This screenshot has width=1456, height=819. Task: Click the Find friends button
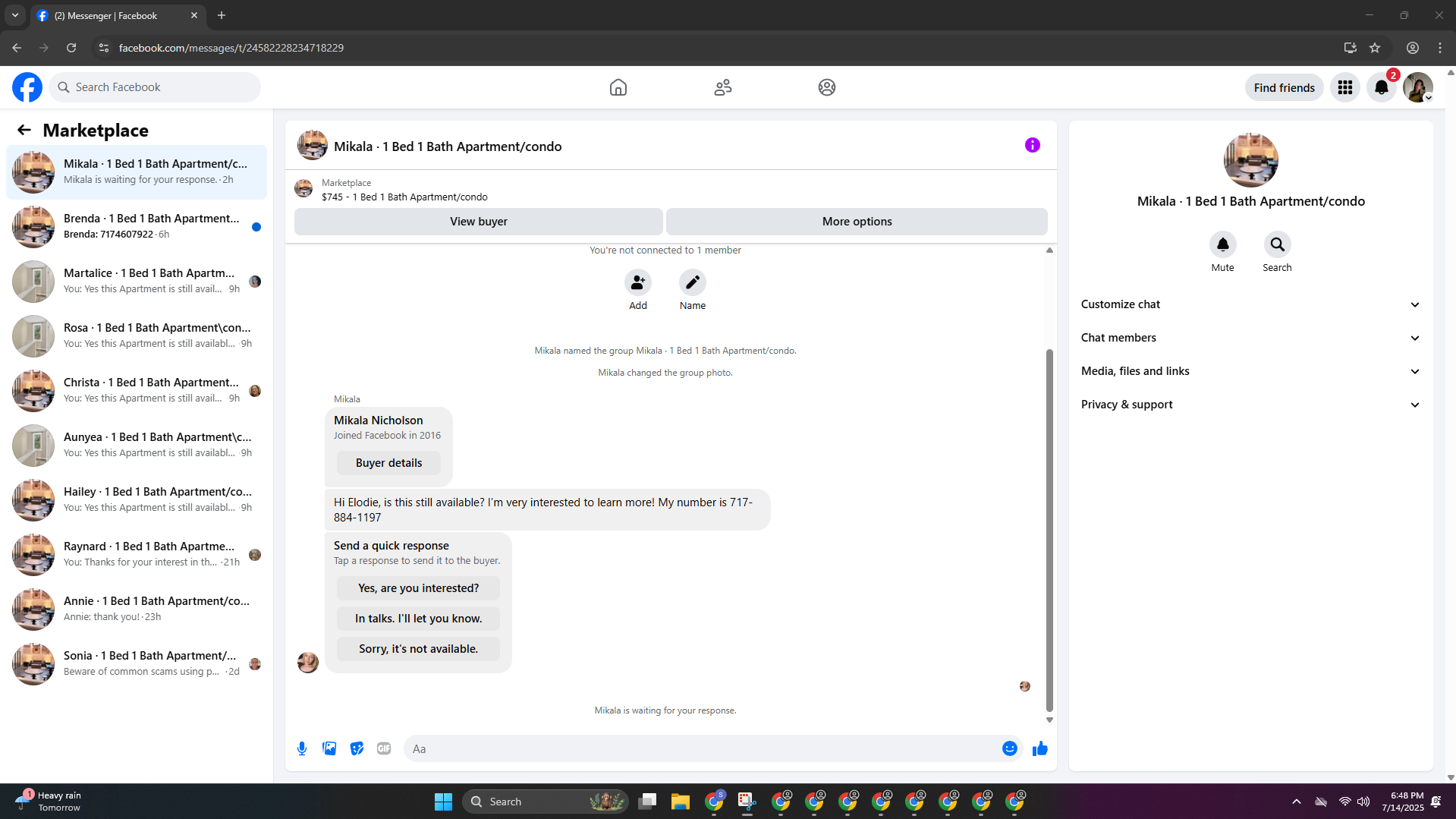click(1284, 87)
